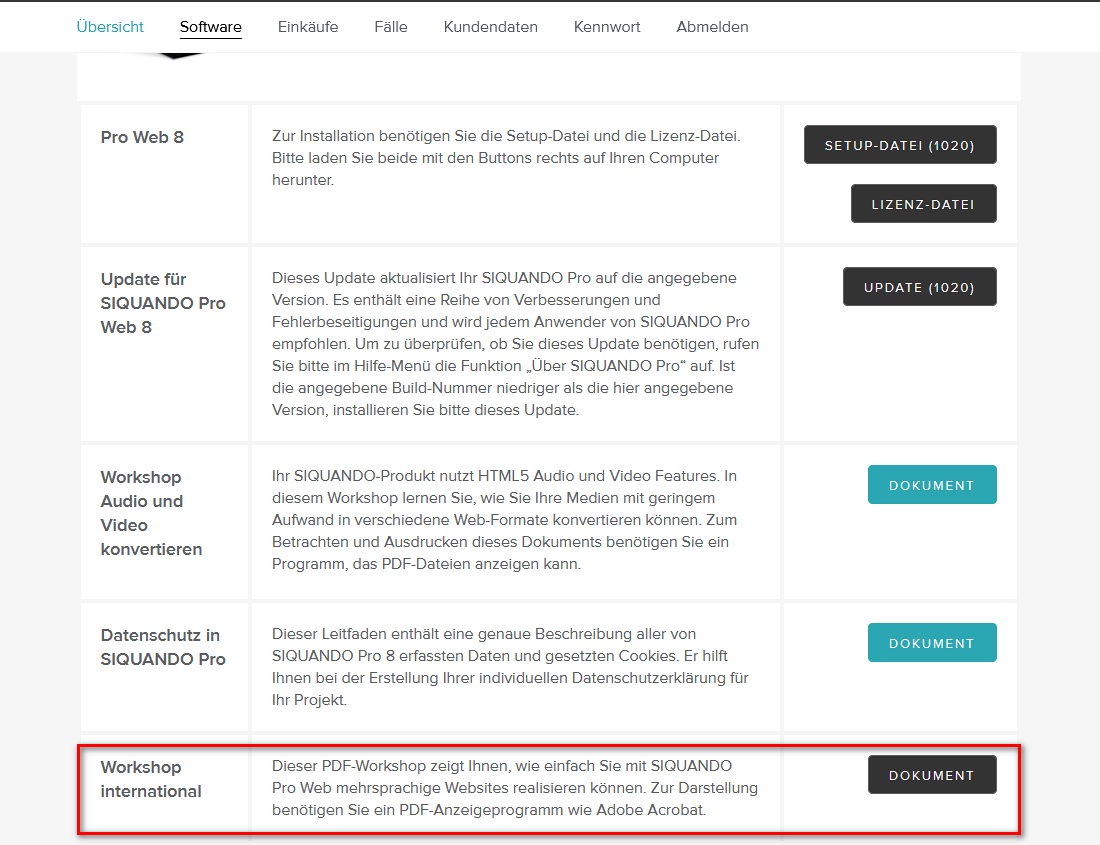Open DOKUMENT for Workshop international
The width and height of the screenshot is (1100, 845).
[932, 775]
